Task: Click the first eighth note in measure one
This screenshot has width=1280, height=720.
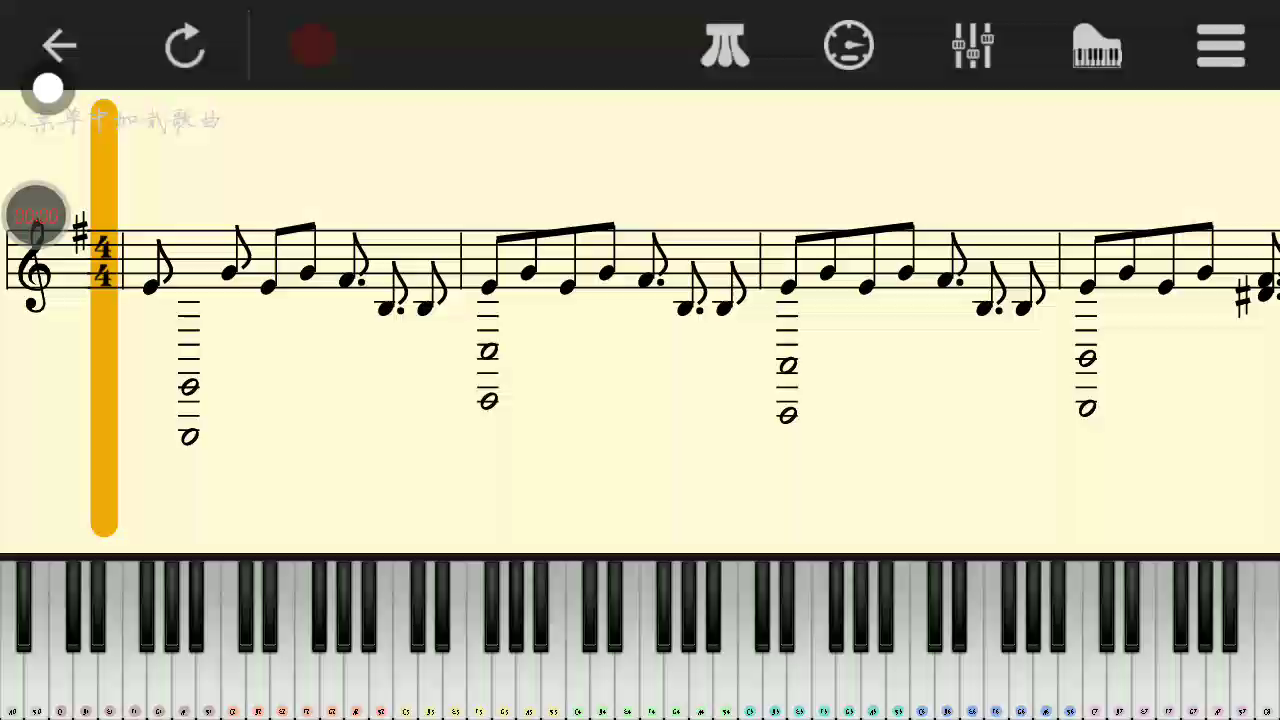Action: (x=157, y=270)
